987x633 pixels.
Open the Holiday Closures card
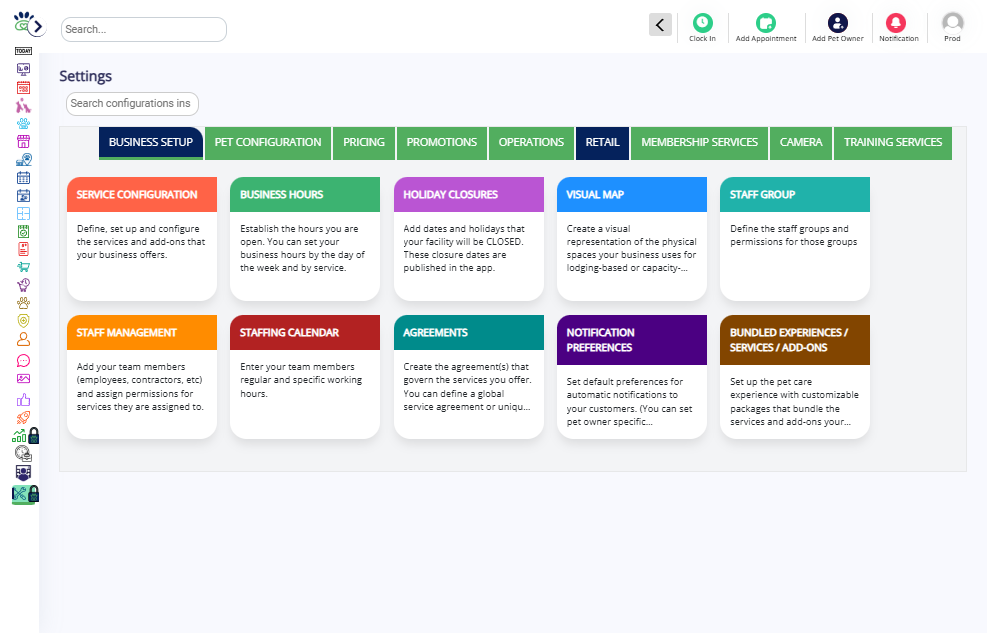(x=469, y=238)
